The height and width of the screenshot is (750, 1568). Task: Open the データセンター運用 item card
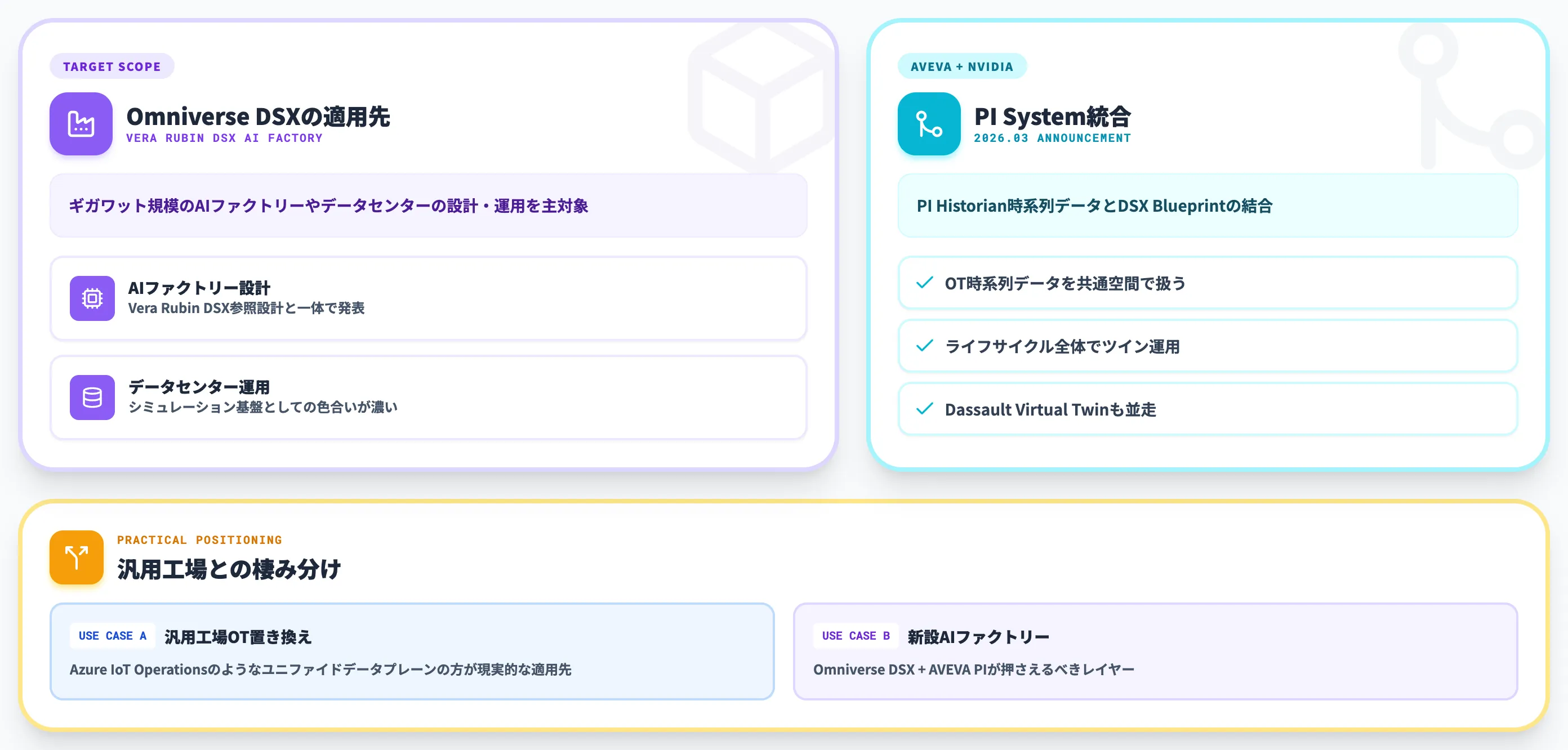[x=429, y=398]
